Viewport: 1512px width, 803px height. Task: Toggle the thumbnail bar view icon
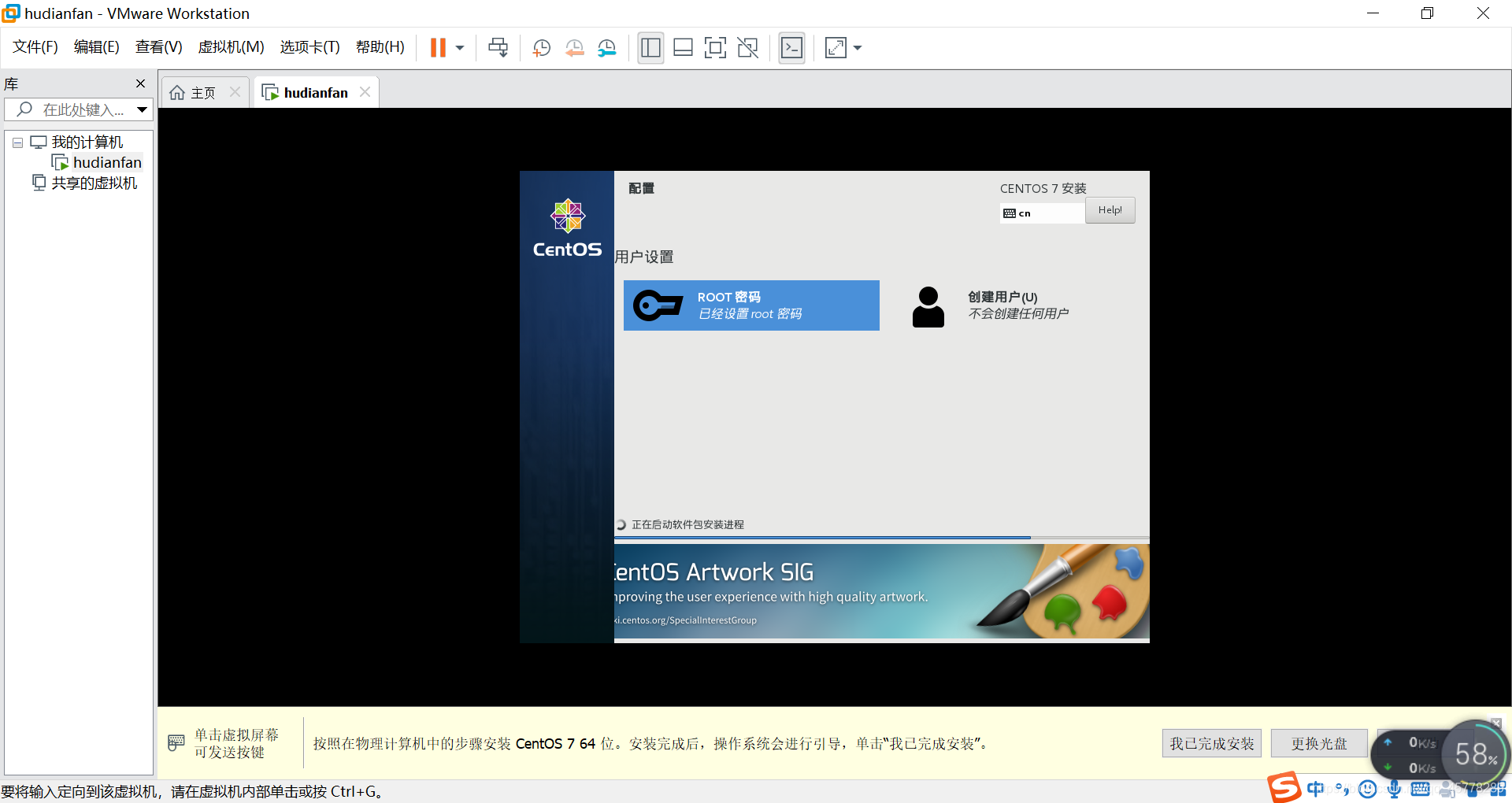(683, 48)
